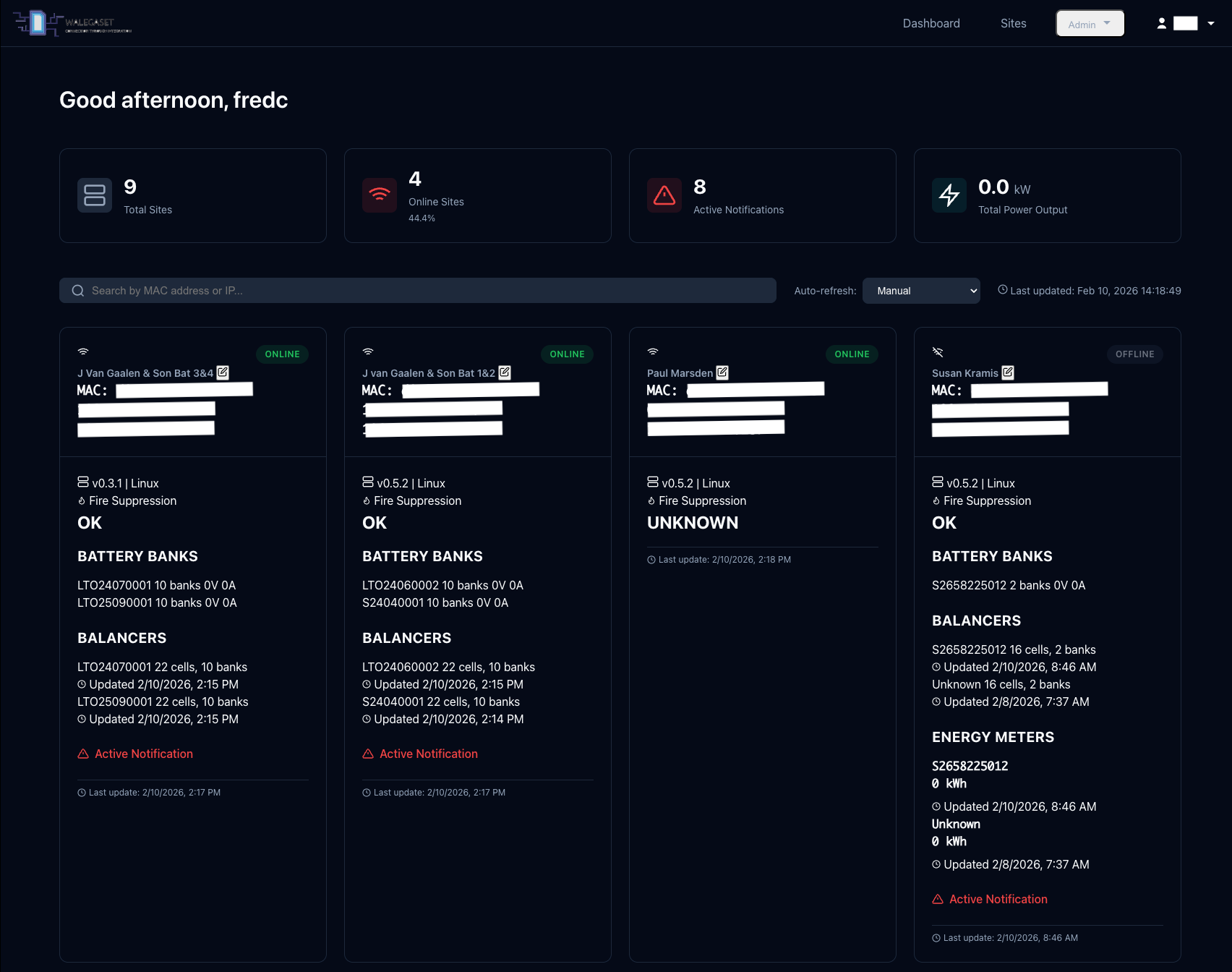This screenshot has width=1232, height=972.
Task: Click the offline wifi icon on Susan Kramis card
Action: tap(938, 352)
